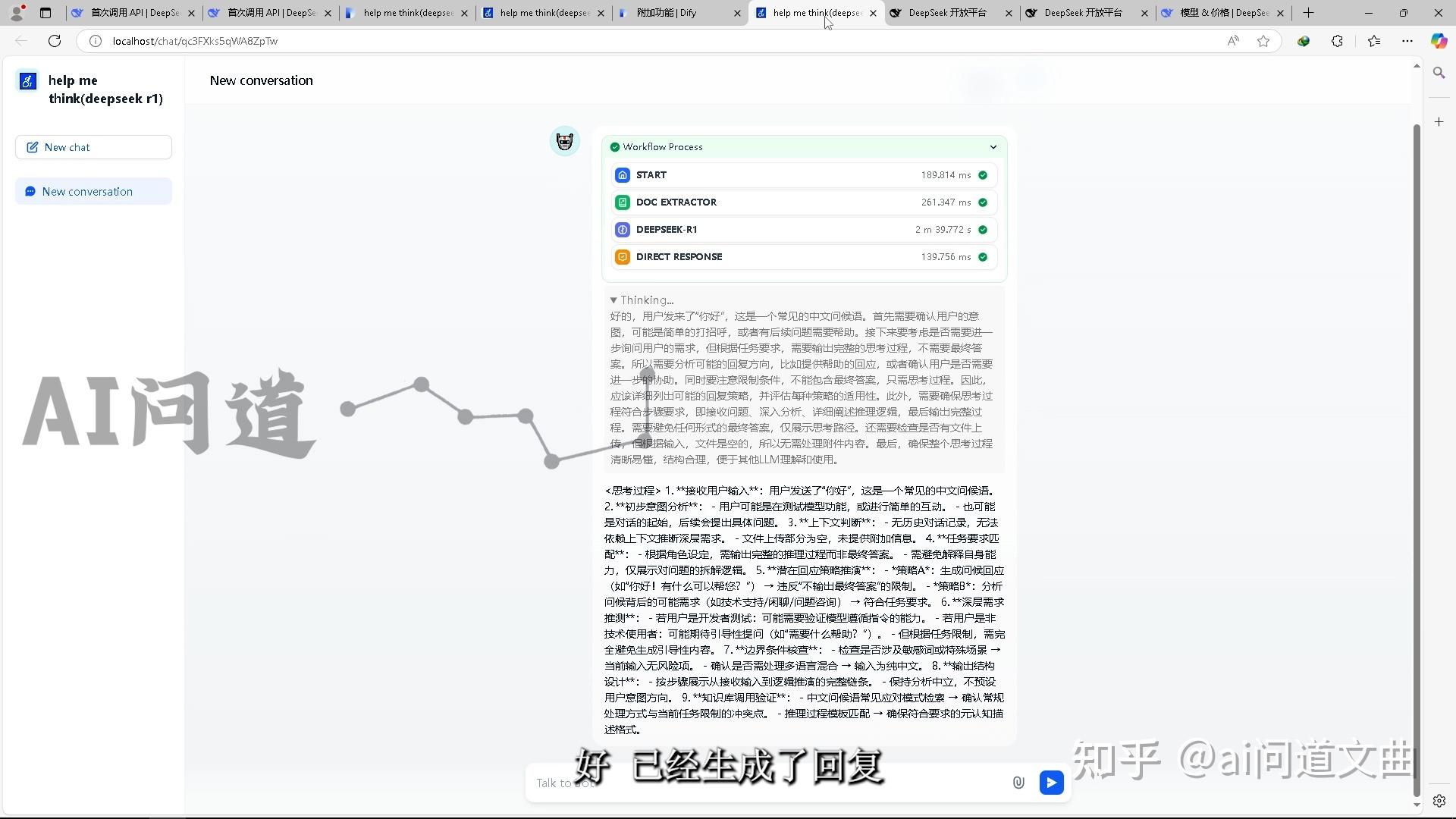The height and width of the screenshot is (819, 1456).
Task: Collapse the Thinking section triangle
Action: 613,300
